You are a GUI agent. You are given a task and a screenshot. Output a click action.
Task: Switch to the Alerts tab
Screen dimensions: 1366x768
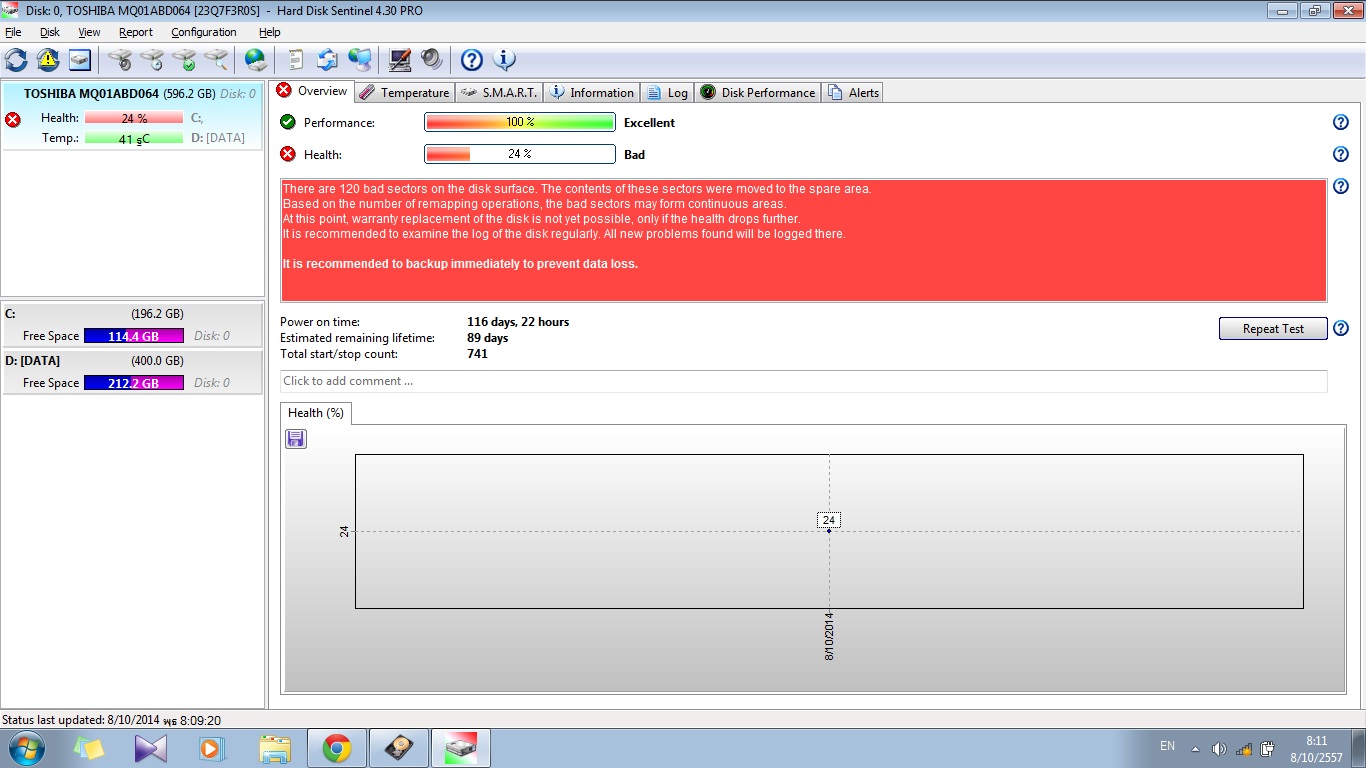coord(853,93)
